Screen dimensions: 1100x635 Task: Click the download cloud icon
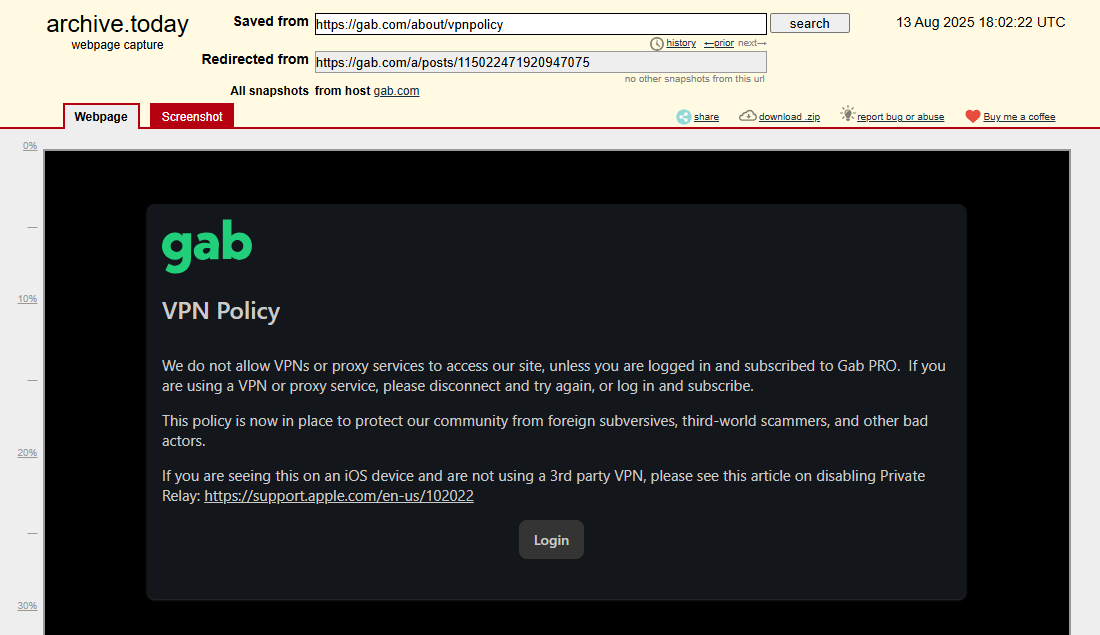pyautogui.click(x=748, y=116)
